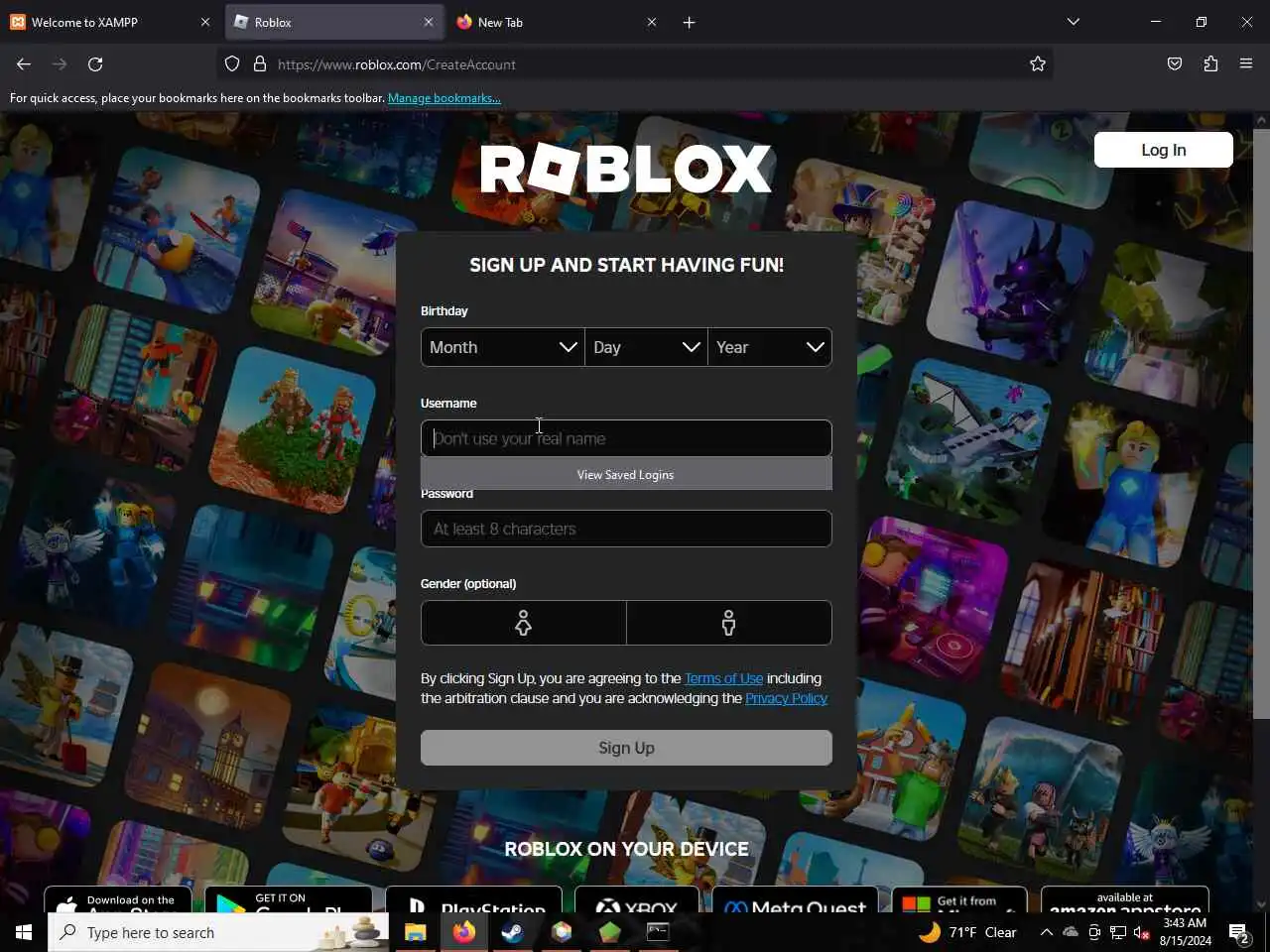Focus the Password input field
The height and width of the screenshot is (952, 1270).
pyautogui.click(x=626, y=529)
